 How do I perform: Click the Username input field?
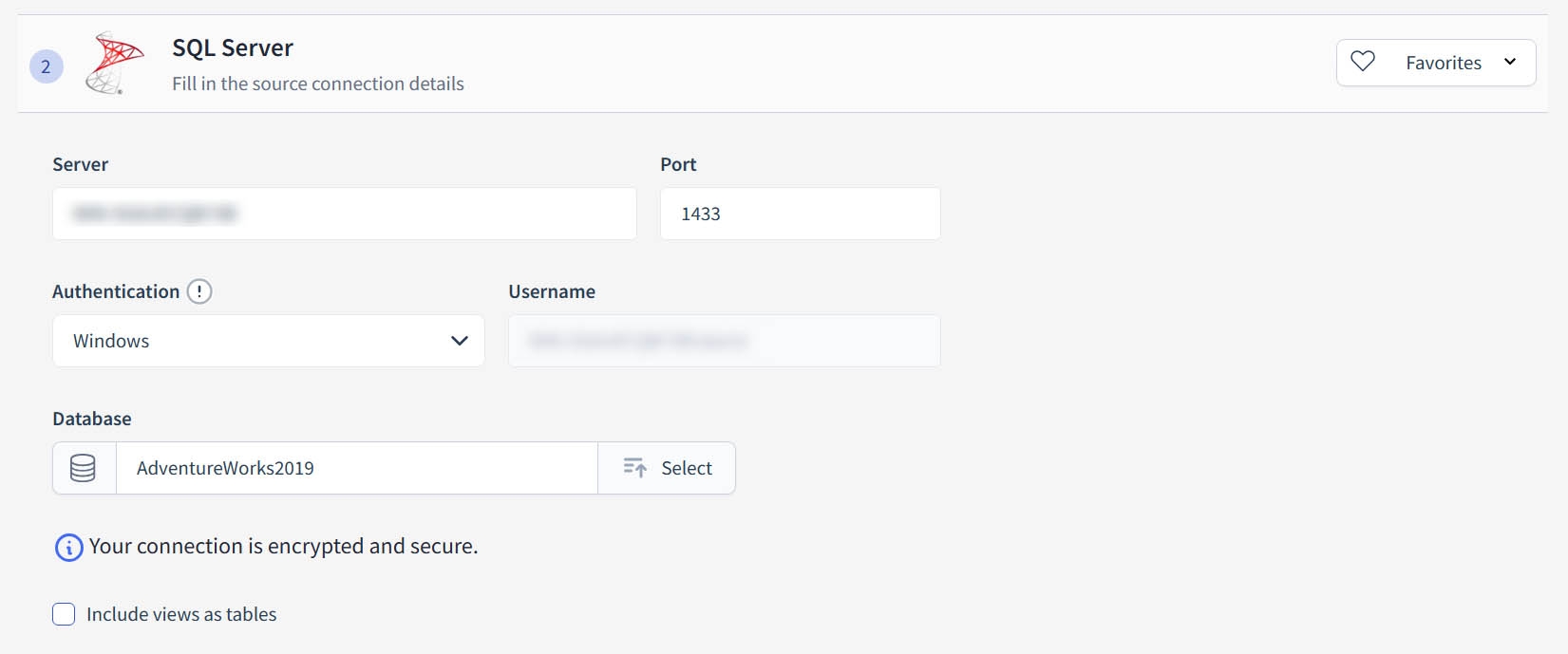coord(724,341)
